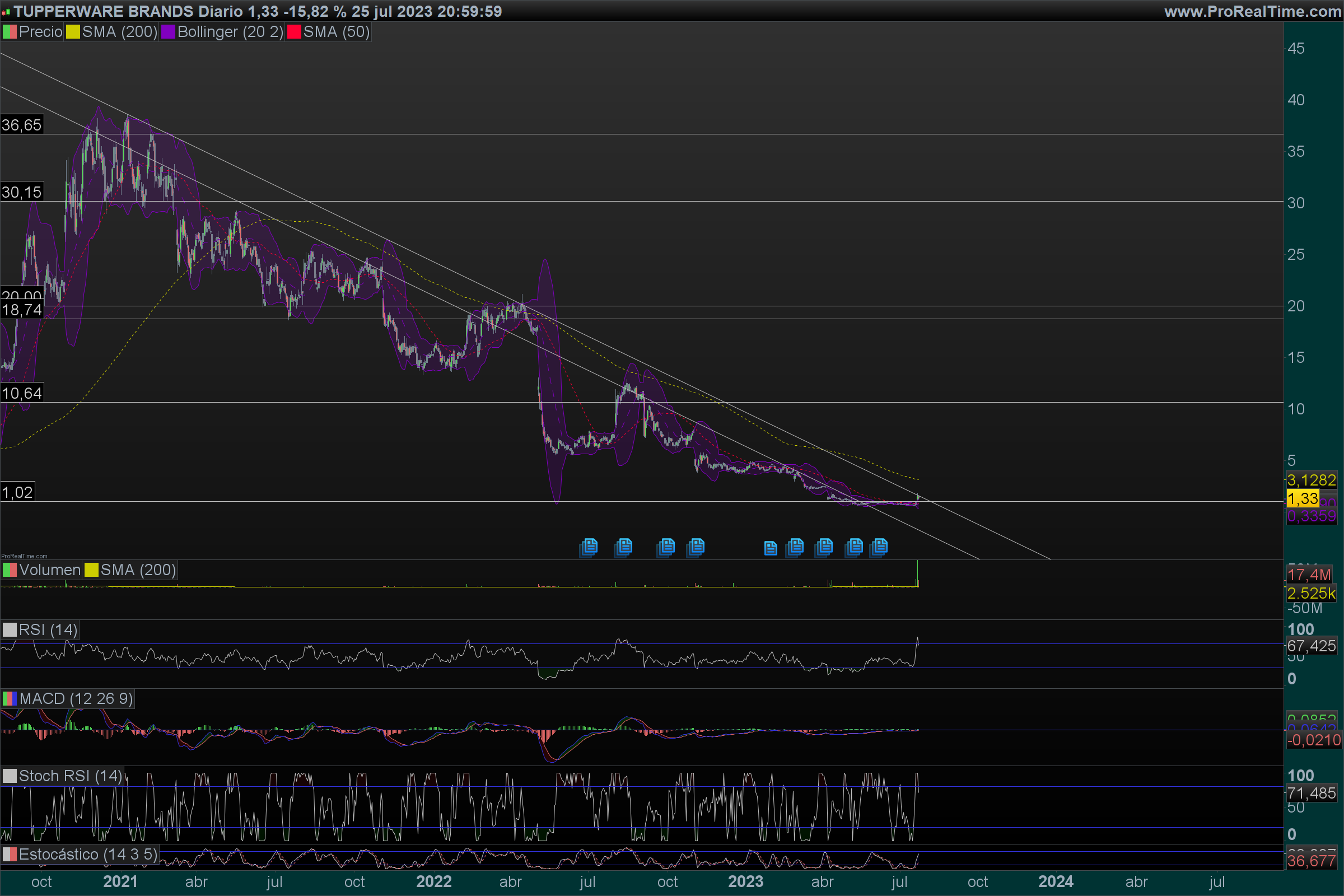The image size is (1344, 896).
Task: Open the news icon above the oct 2022 label
Action: (x=666, y=548)
